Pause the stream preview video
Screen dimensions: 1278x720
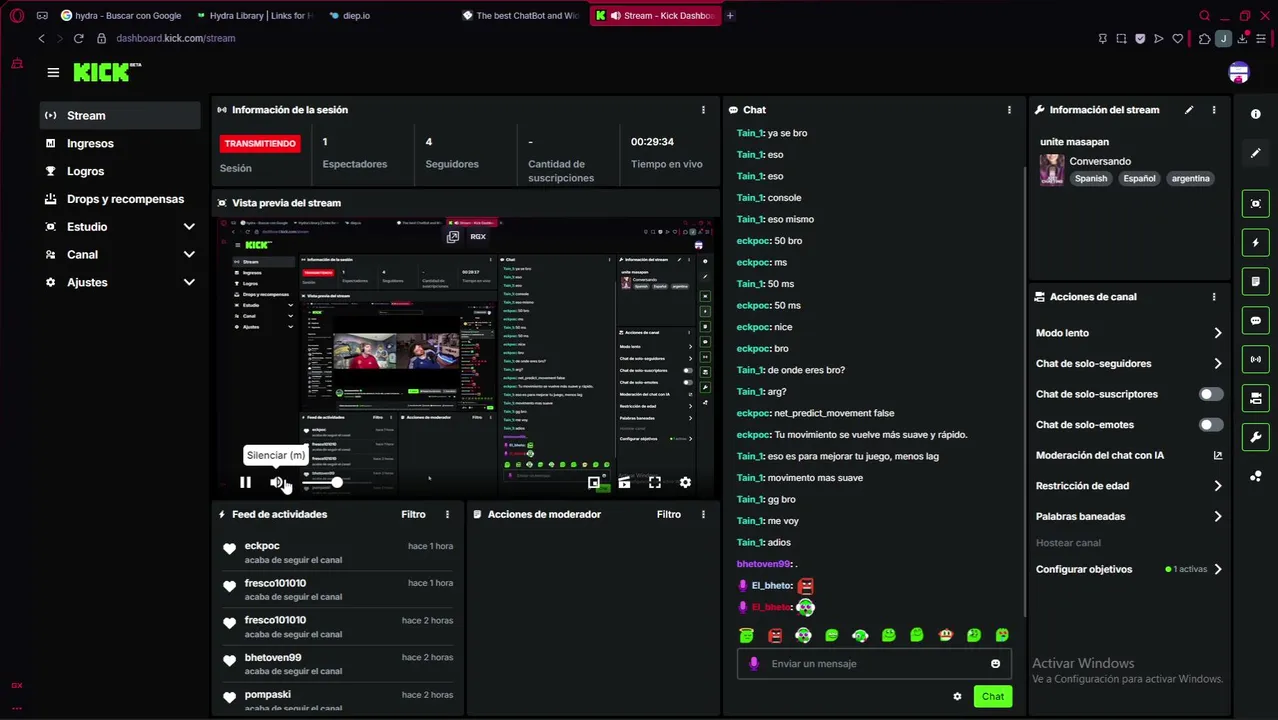tap(245, 483)
